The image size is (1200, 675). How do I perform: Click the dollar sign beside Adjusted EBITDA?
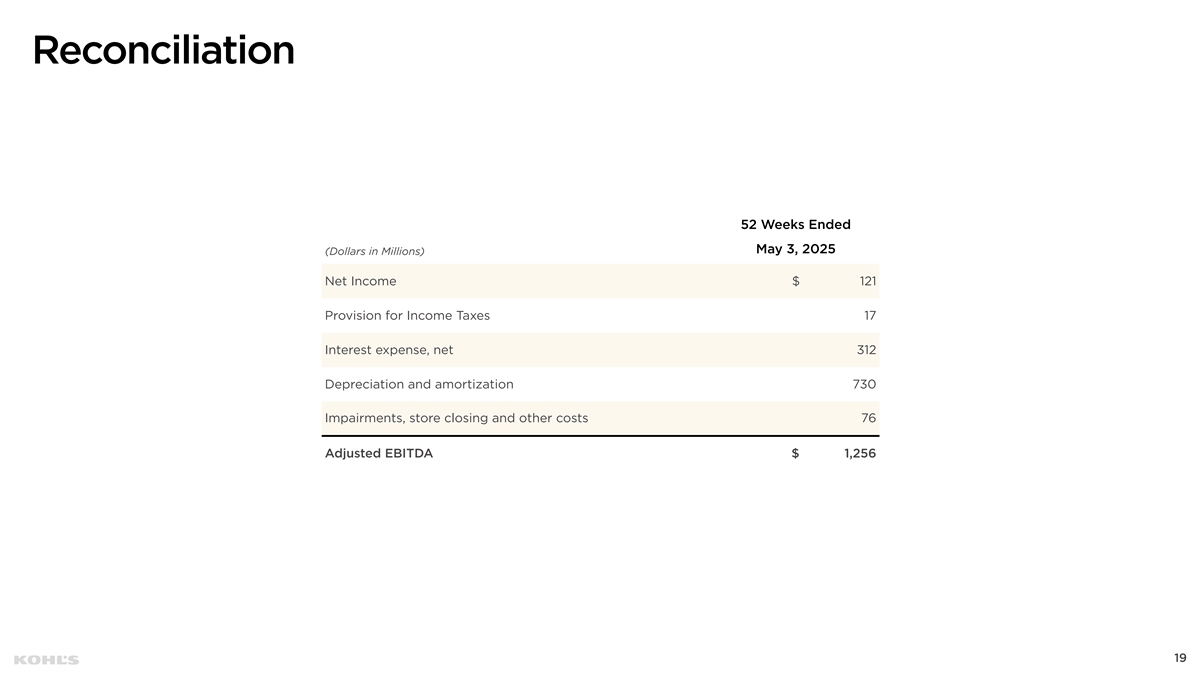point(795,454)
